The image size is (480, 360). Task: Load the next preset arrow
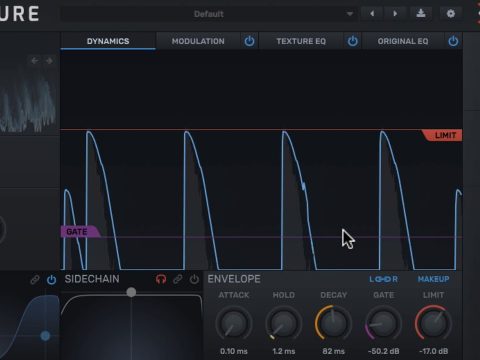pos(395,14)
